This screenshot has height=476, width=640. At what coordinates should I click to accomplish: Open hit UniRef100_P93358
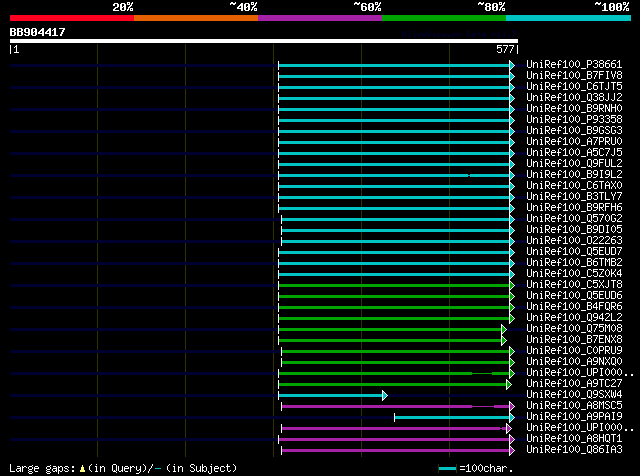[574, 120]
